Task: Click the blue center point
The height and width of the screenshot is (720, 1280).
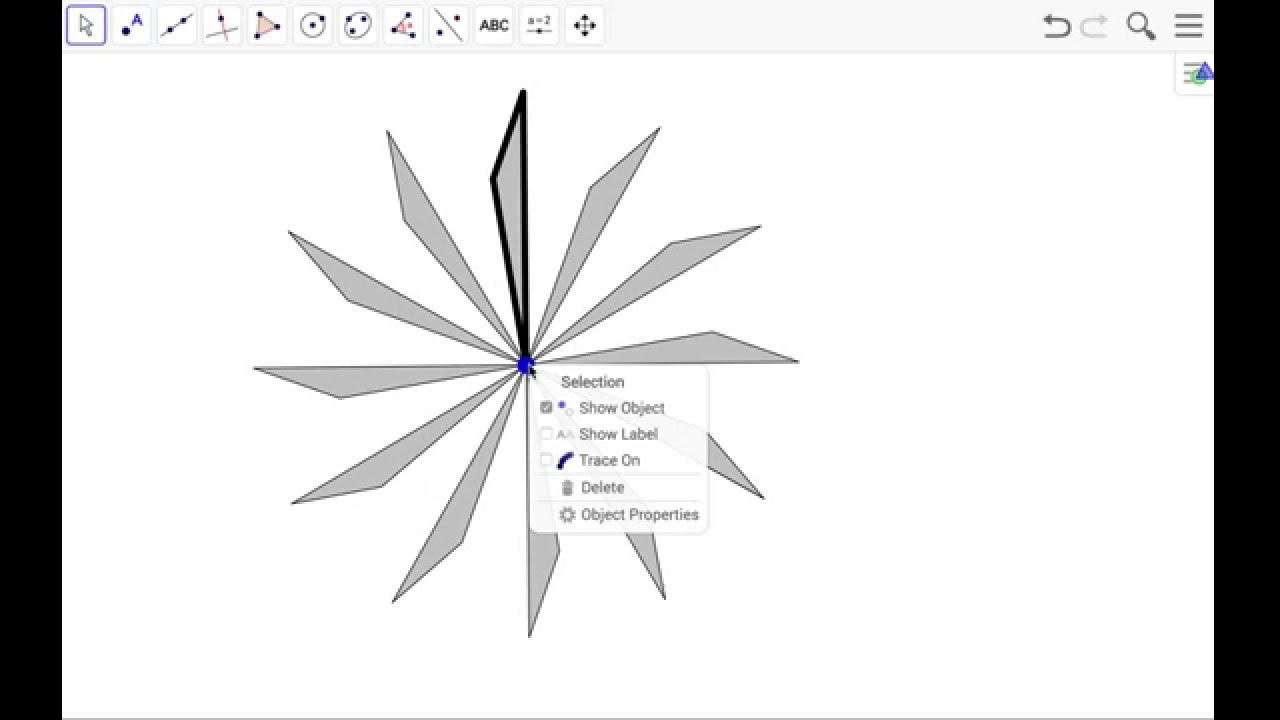Action: (525, 366)
